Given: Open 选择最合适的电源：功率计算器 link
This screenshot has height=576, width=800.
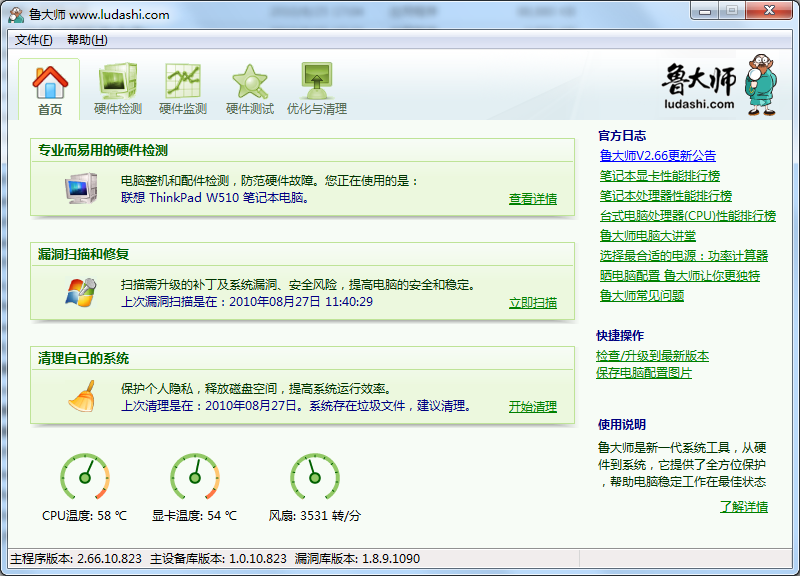Looking at the screenshot, I should (x=684, y=256).
